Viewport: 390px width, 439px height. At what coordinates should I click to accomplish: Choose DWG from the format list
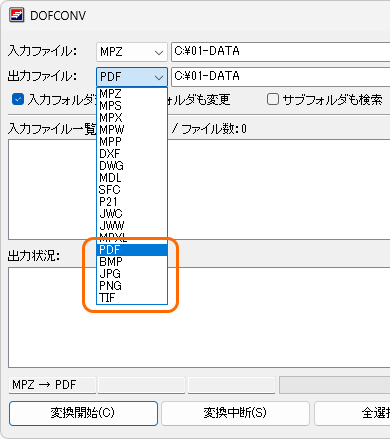point(132,166)
